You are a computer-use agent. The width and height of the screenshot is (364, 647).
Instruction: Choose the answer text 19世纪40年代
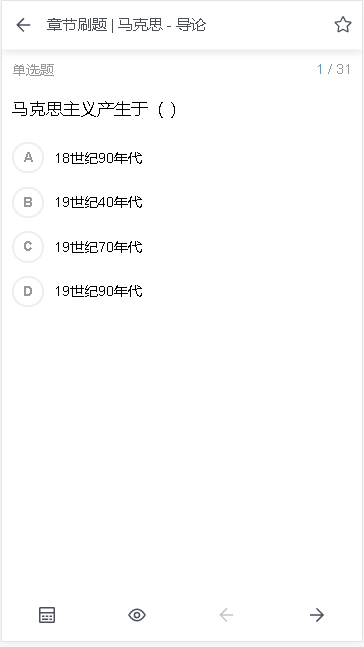point(99,202)
